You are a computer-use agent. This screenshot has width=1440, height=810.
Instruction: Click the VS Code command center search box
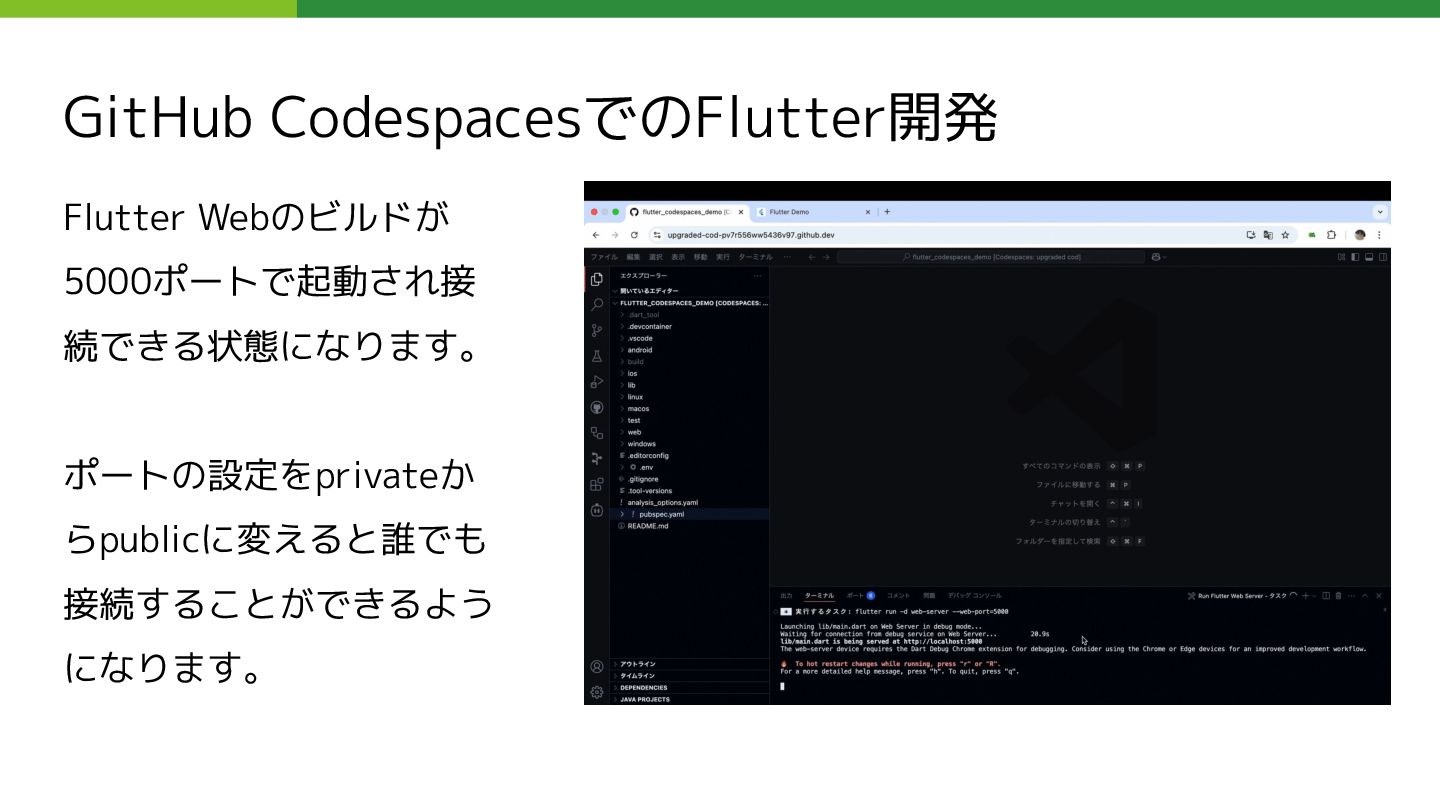(990, 257)
